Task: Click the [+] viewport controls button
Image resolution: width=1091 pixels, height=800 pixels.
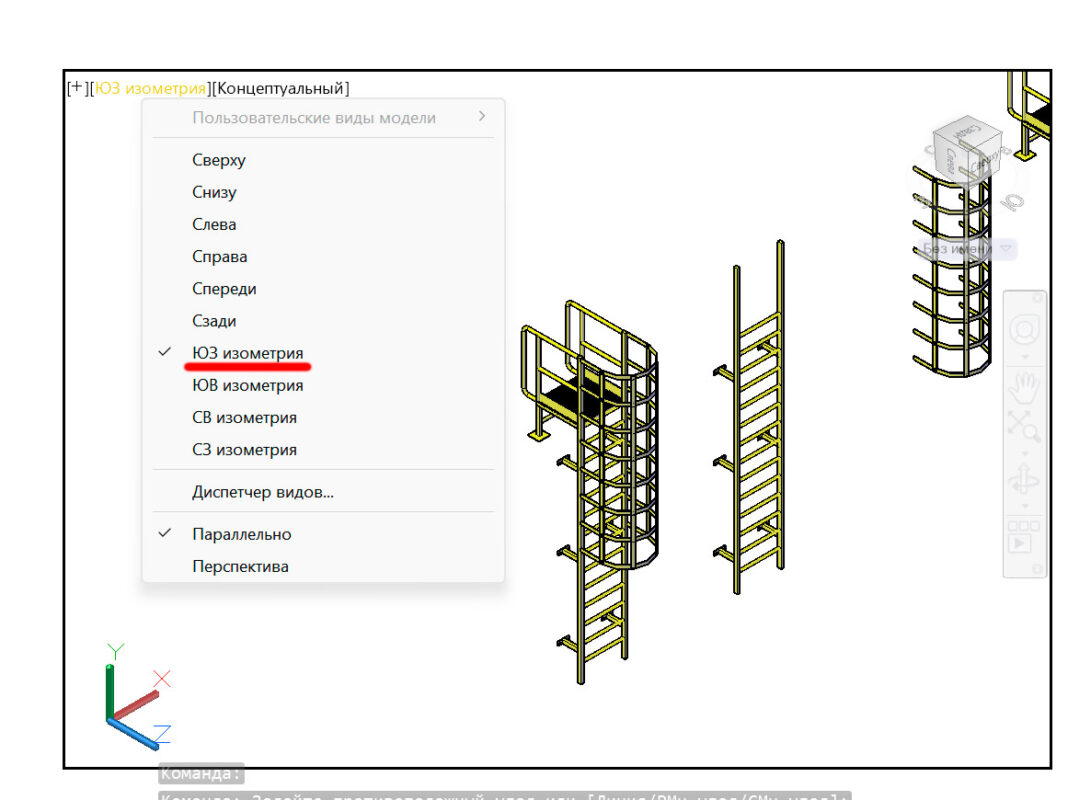Action: pos(76,88)
